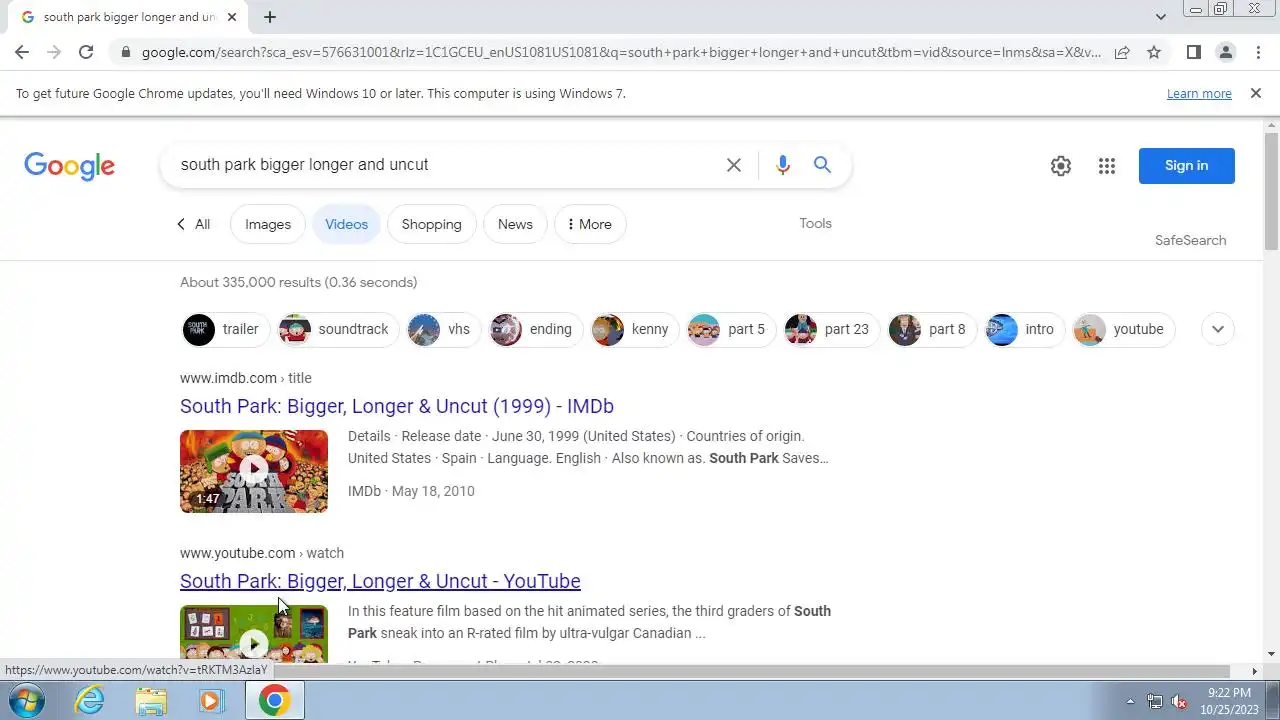Filter by the kenny chip
The height and width of the screenshot is (720, 1280).
(634, 329)
